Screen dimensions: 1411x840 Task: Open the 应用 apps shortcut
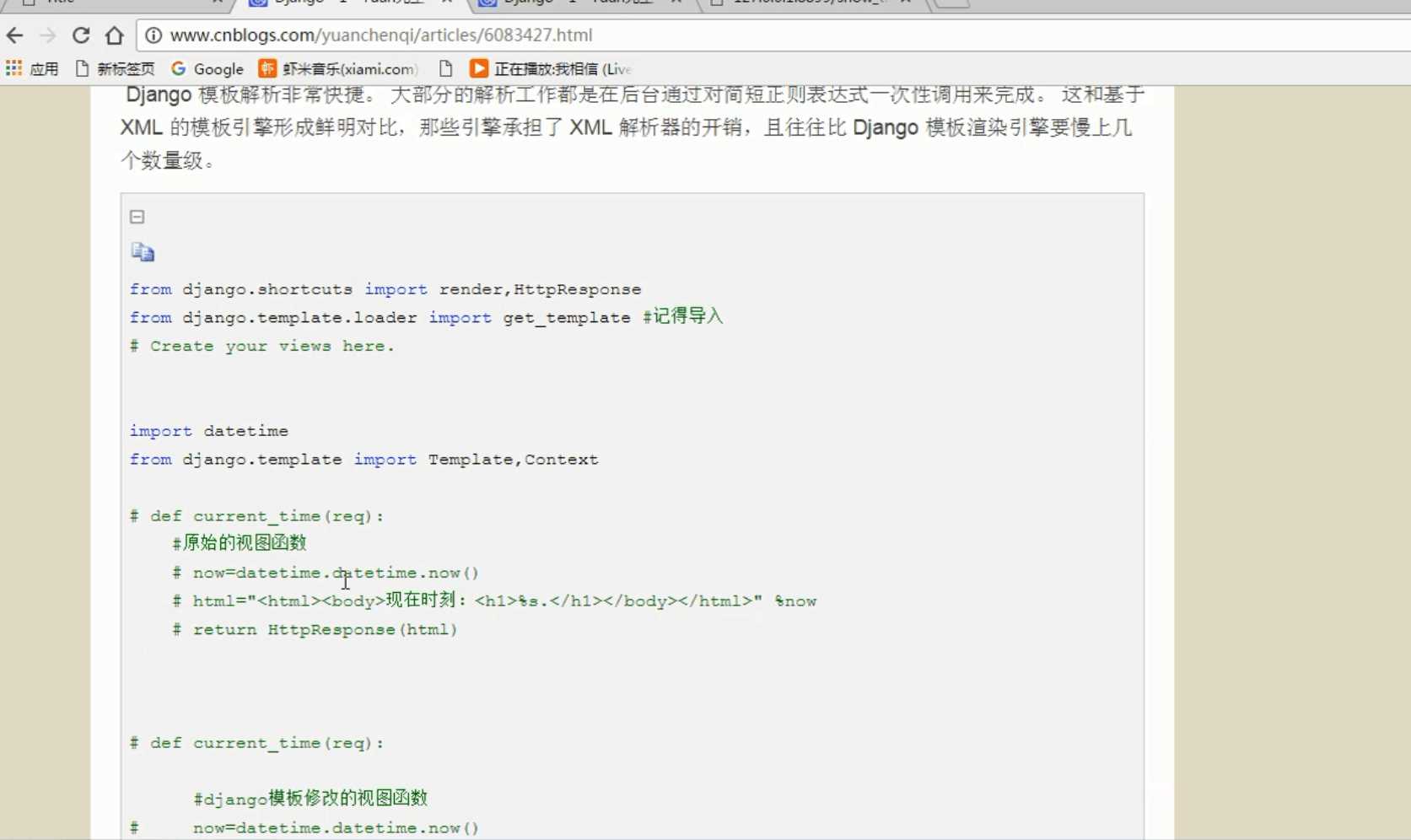point(32,68)
